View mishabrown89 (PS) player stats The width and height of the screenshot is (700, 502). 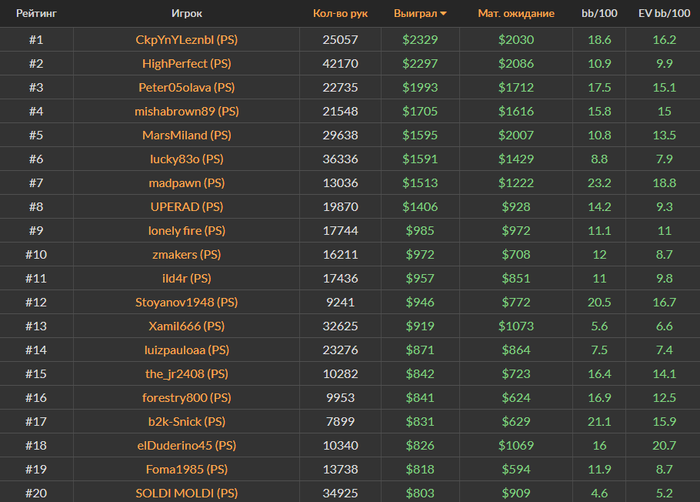click(187, 111)
